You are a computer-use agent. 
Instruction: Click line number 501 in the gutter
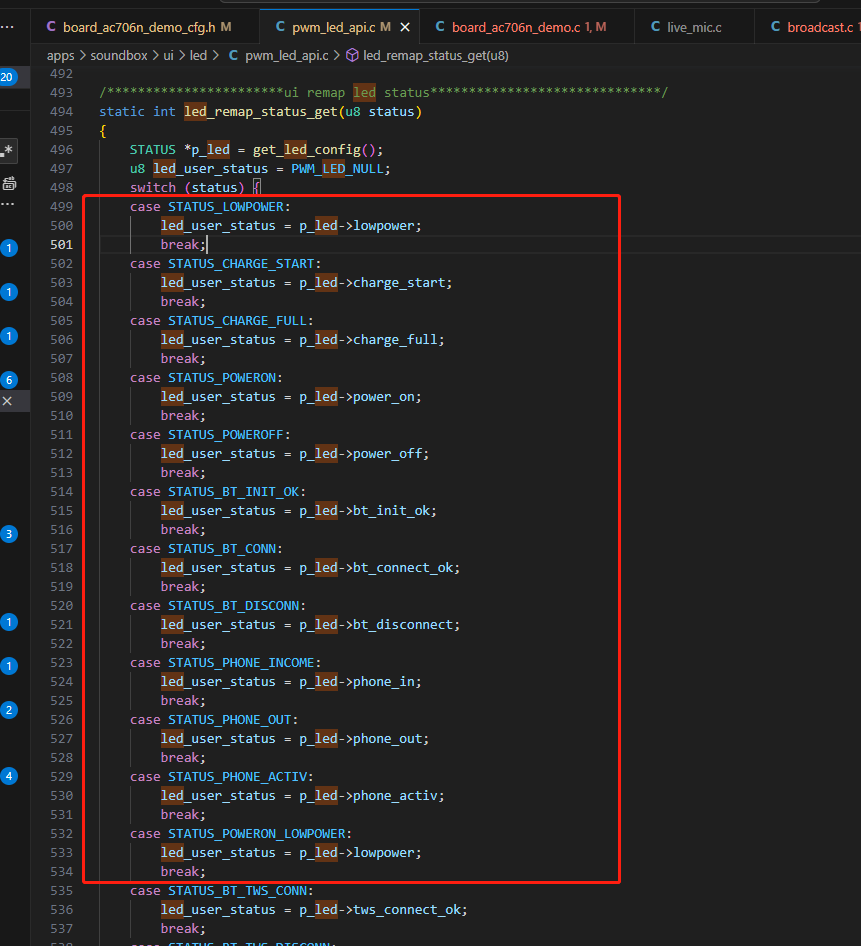click(x=62, y=244)
